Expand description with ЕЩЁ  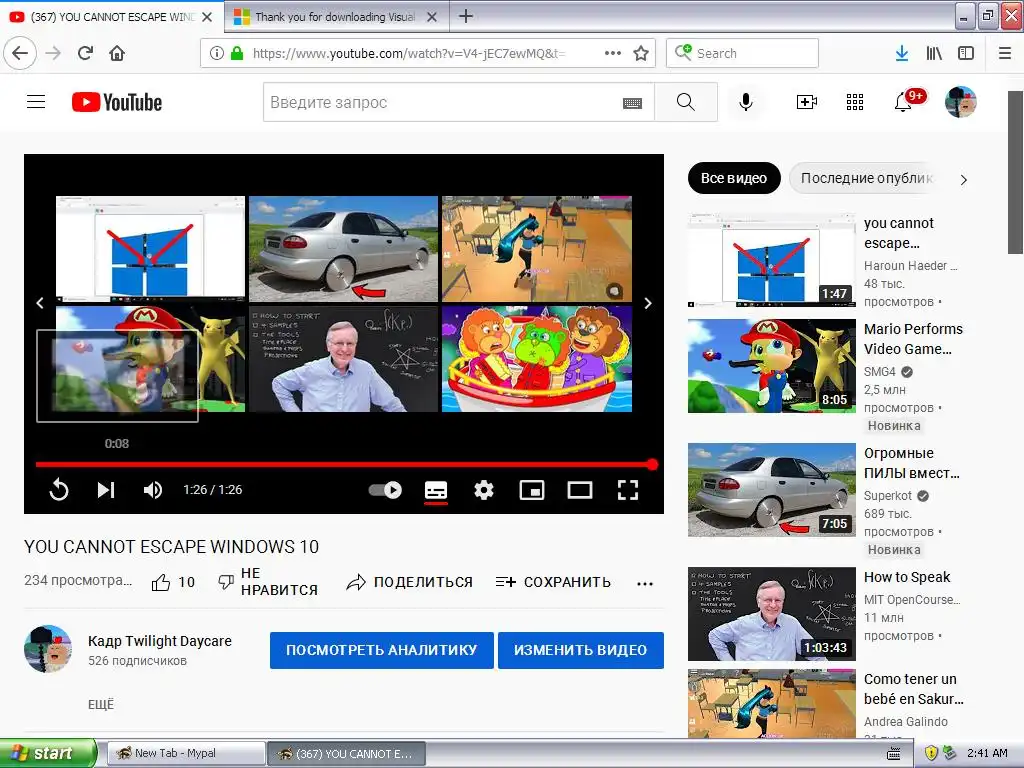(101, 705)
